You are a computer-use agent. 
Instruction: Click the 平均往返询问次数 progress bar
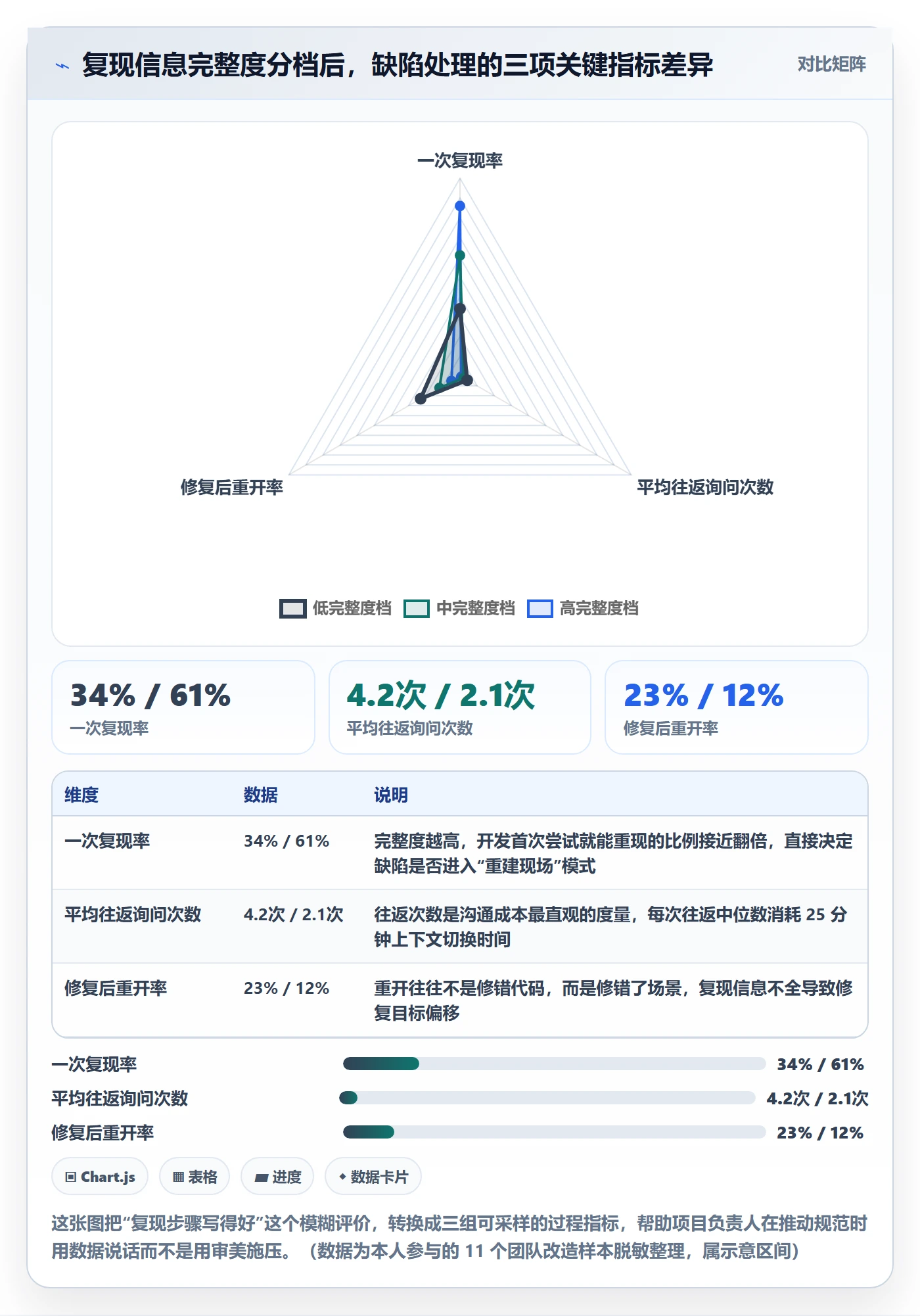click(547, 1098)
